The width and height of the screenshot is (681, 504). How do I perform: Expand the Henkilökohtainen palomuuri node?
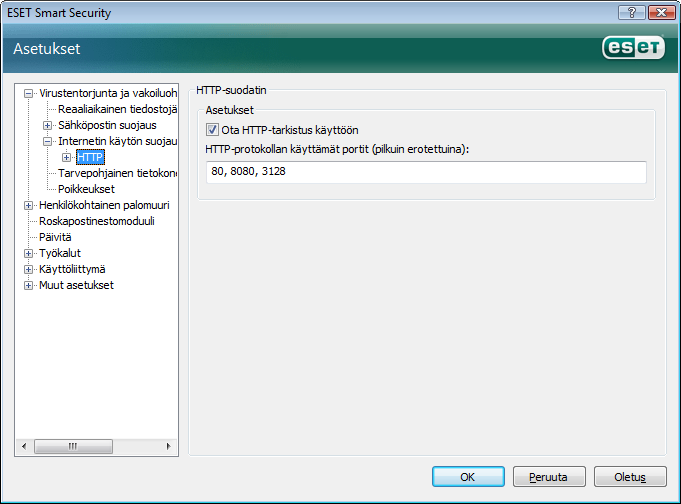pos(28,206)
